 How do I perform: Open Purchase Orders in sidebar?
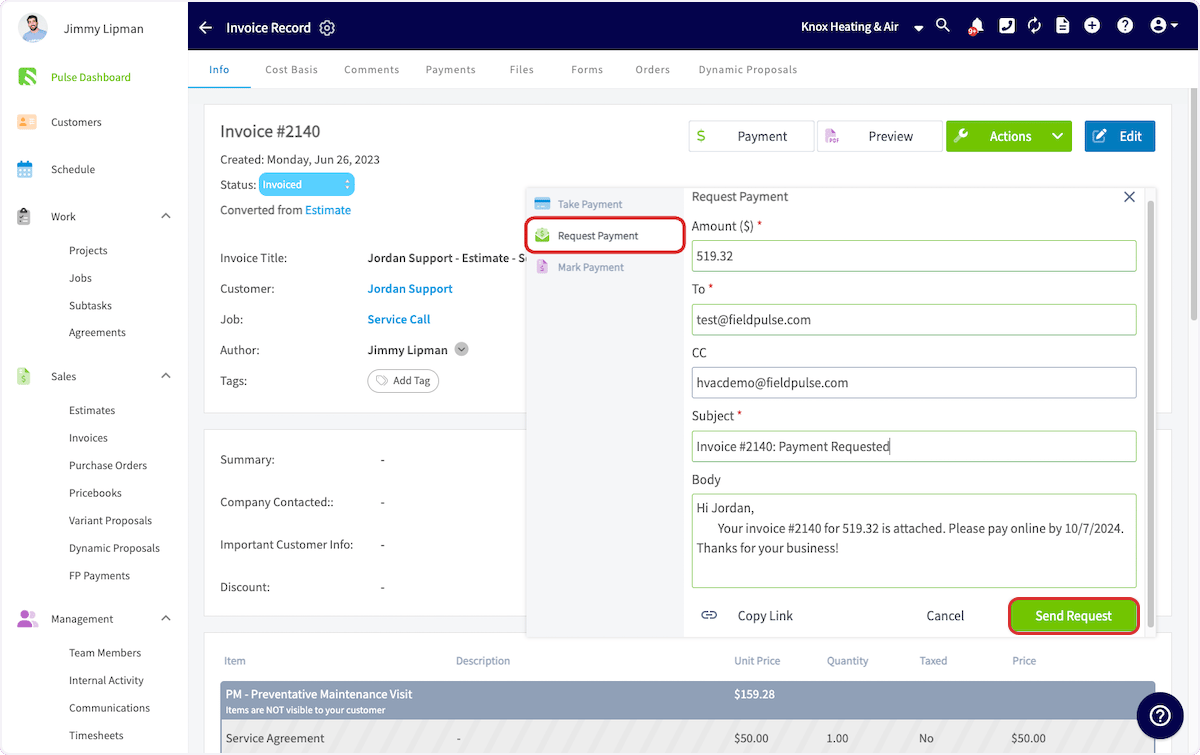(x=108, y=465)
